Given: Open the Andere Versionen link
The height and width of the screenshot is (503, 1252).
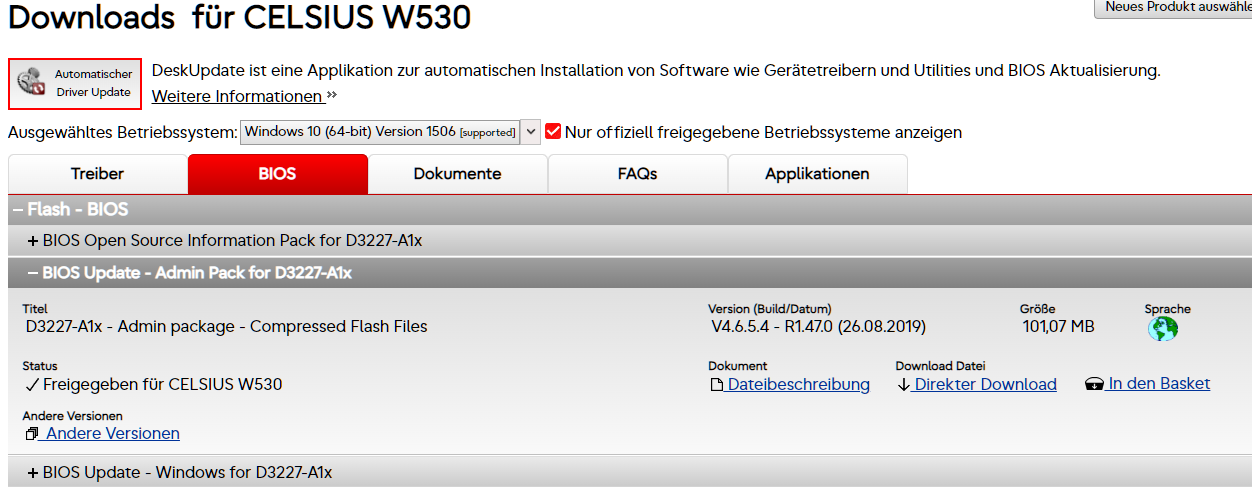Looking at the screenshot, I should click(113, 434).
